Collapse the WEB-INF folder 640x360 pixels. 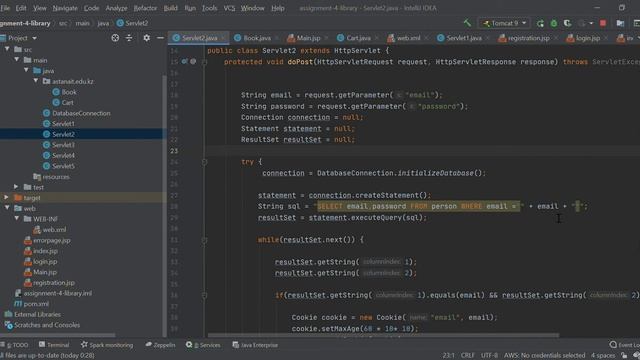coord(17,219)
